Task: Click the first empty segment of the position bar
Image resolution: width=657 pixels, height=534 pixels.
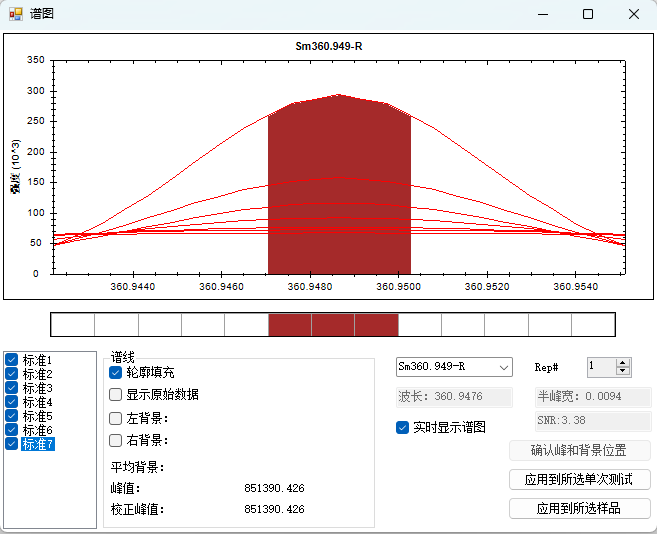Action: point(73,325)
